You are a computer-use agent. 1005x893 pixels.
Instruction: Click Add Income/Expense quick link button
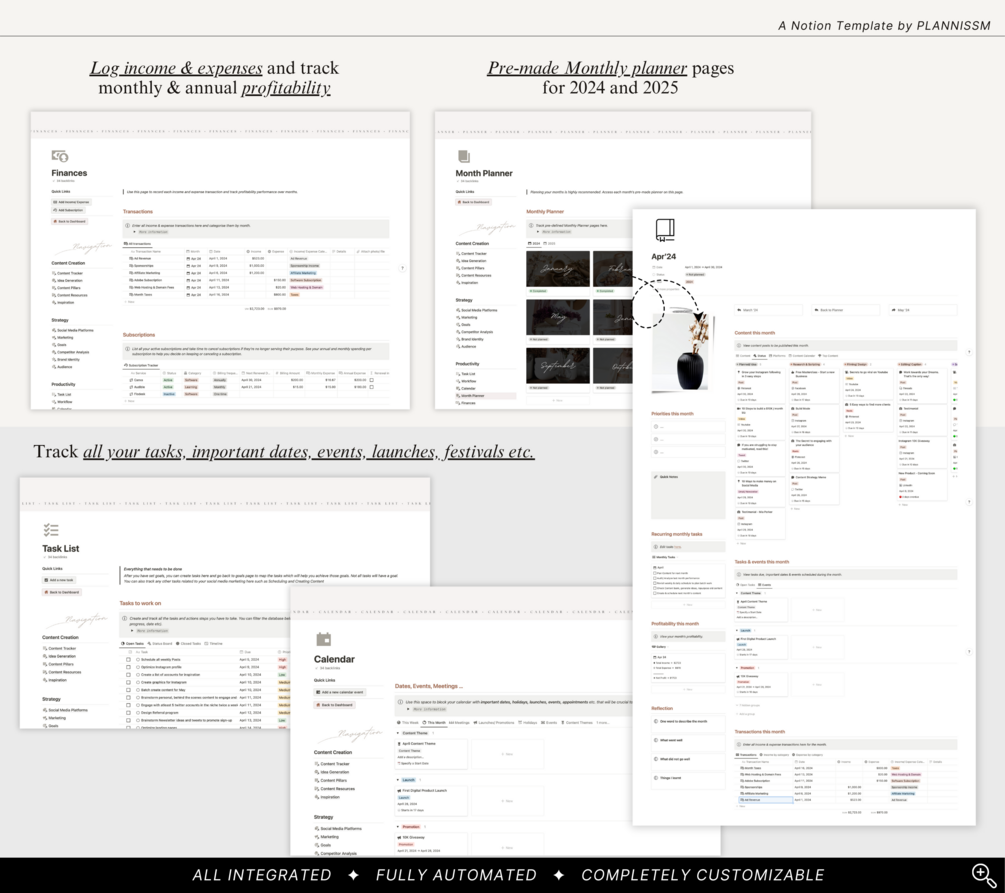point(71,202)
